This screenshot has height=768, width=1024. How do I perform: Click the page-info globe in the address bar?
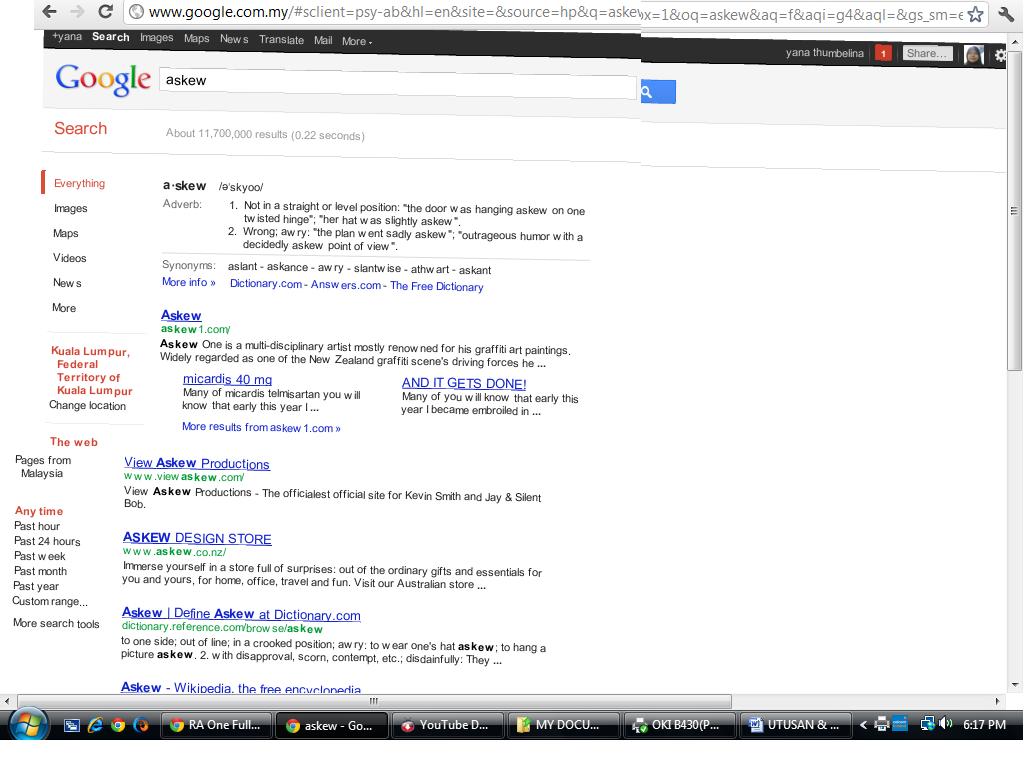click(136, 12)
